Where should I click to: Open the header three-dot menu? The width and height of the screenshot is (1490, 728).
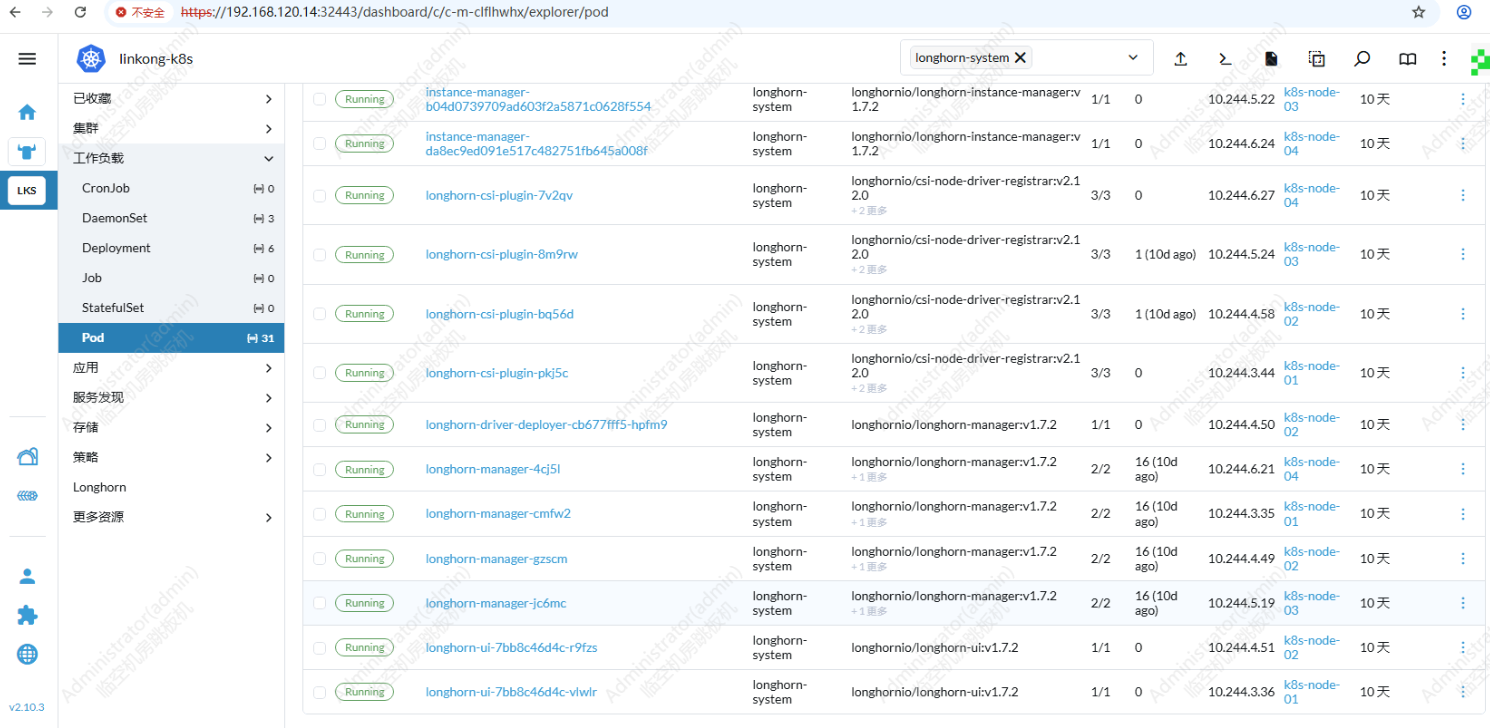point(1444,59)
